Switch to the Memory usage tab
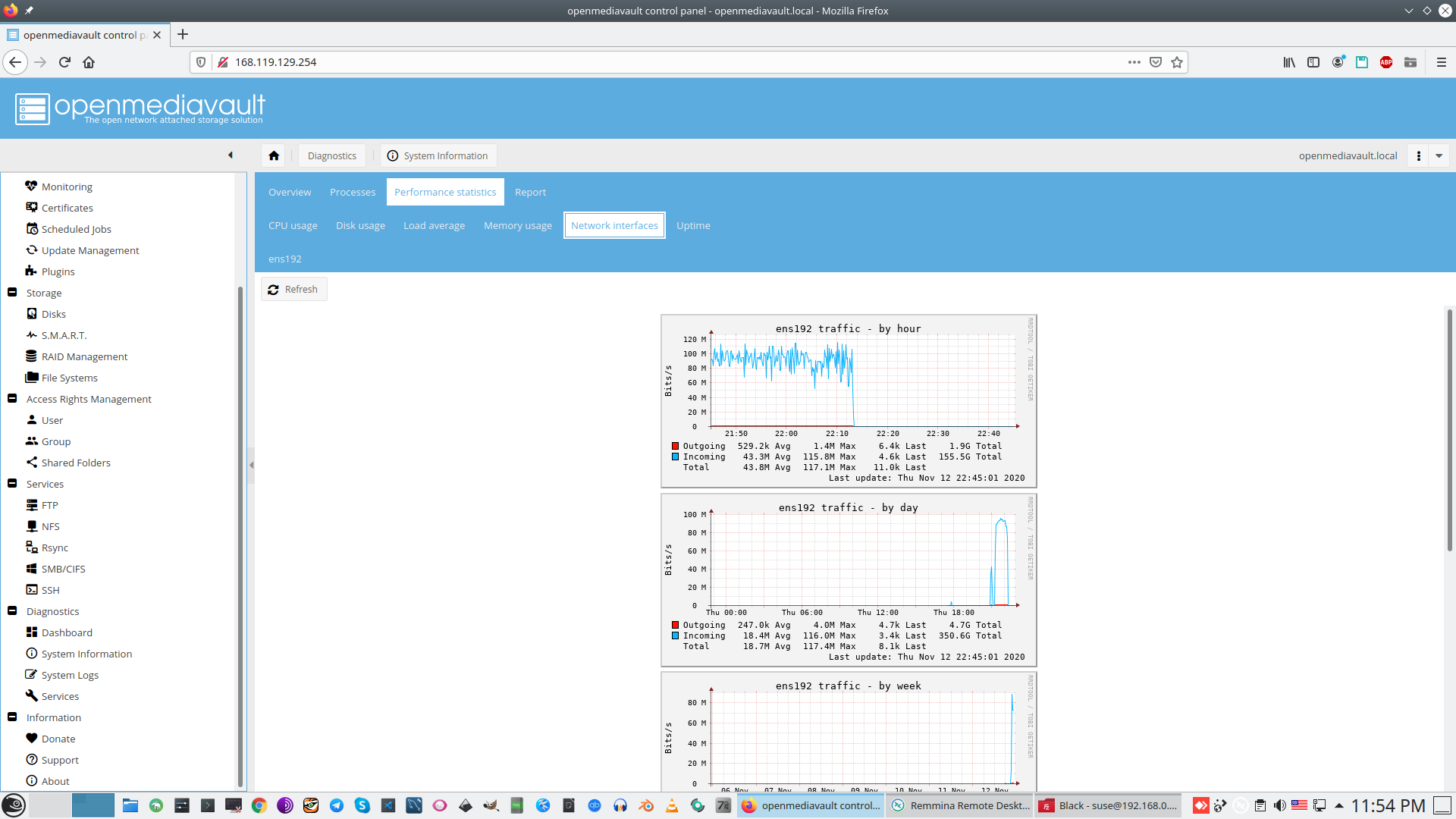 [x=517, y=225]
